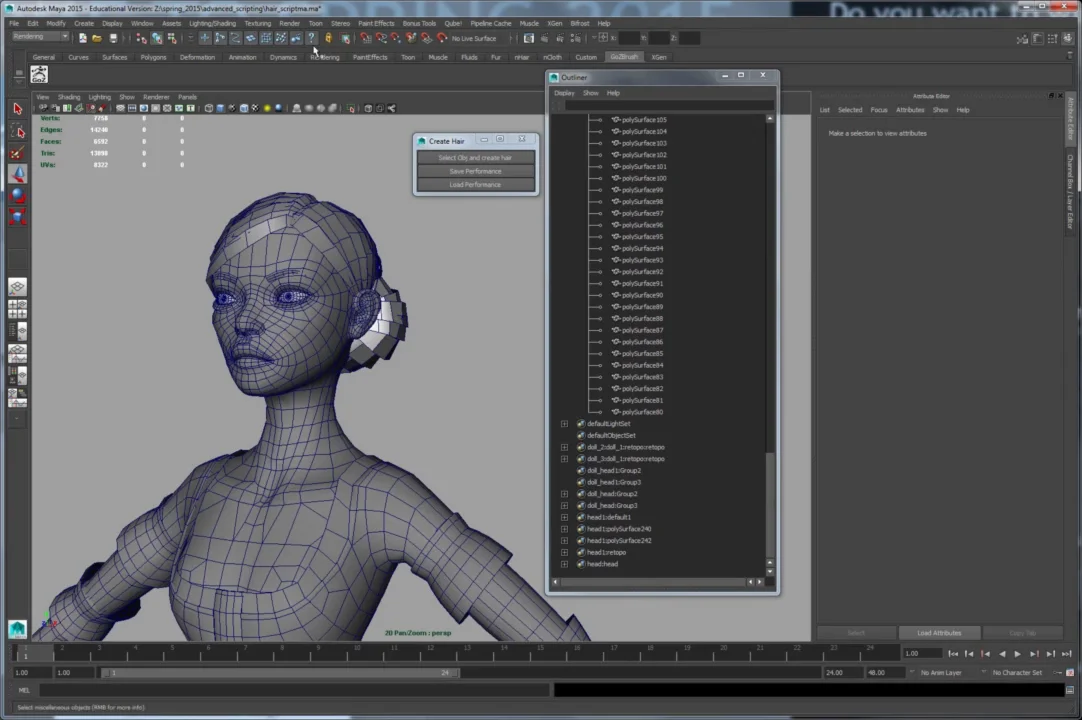Click the smooth shade blue cube icon
This screenshot has height=720, width=1082.
pyautogui.click(x=220, y=108)
